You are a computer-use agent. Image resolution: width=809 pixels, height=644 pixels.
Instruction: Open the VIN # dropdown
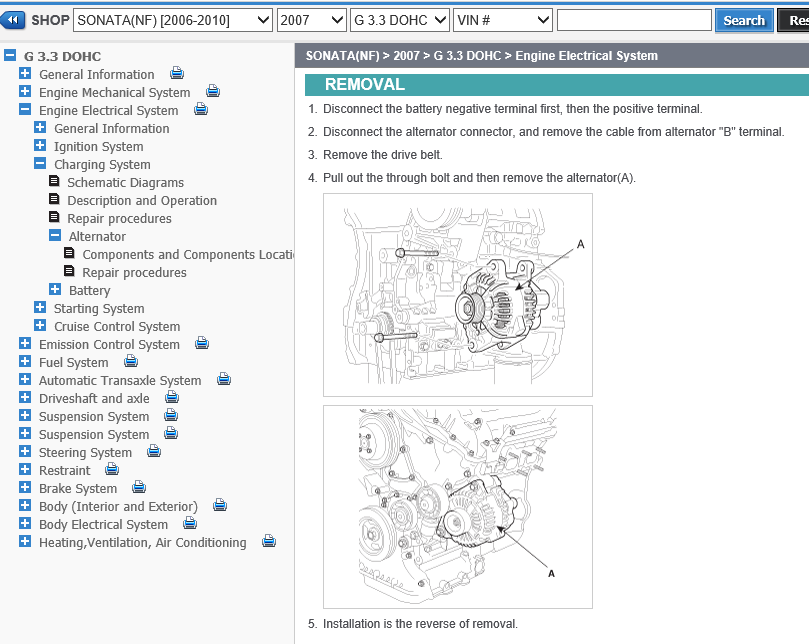pos(503,20)
